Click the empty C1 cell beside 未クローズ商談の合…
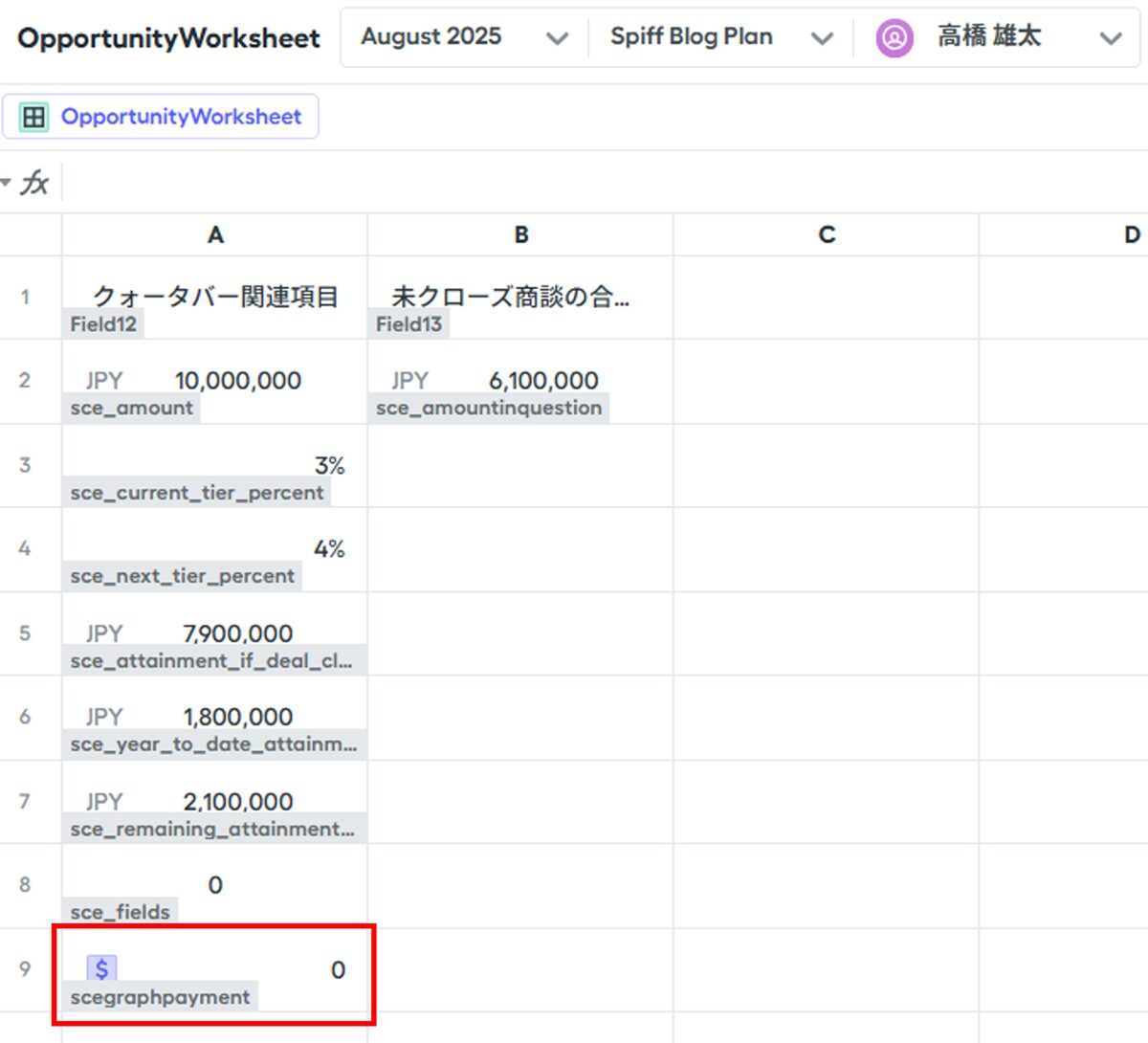The width and height of the screenshot is (1148, 1043). click(827, 297)
